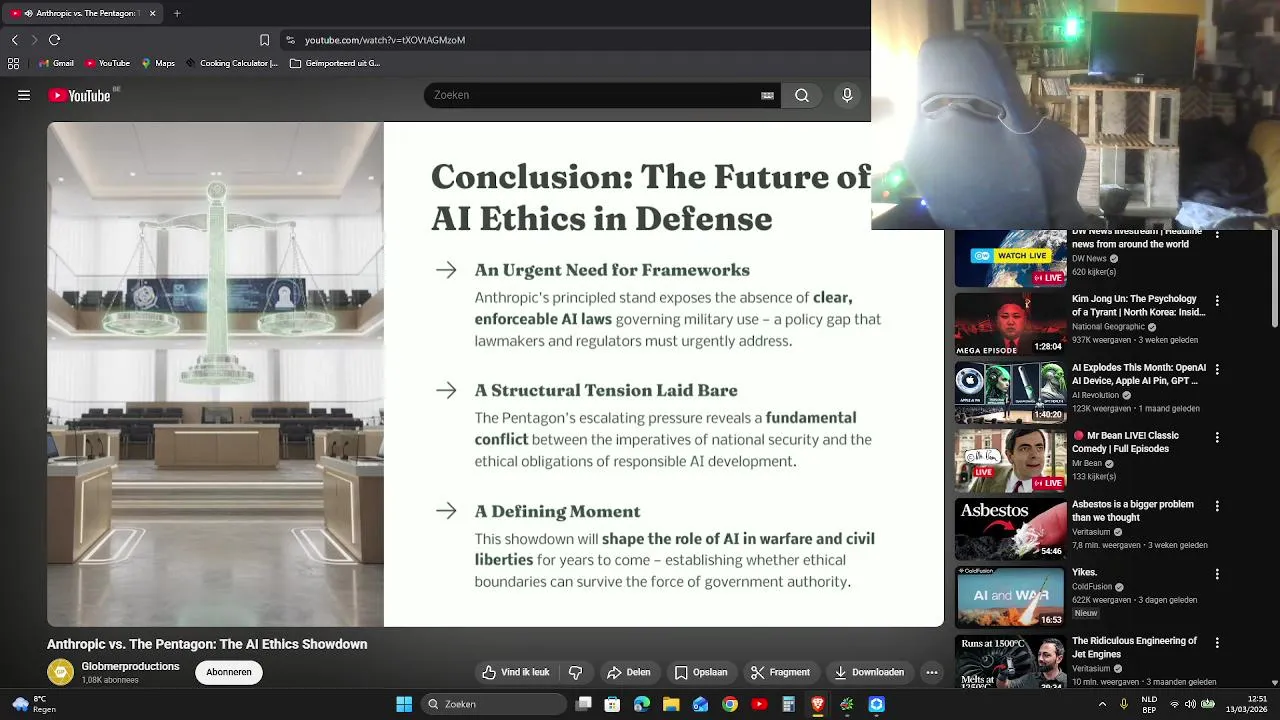Click the taskbar Zoeken search box

(495, 704)
